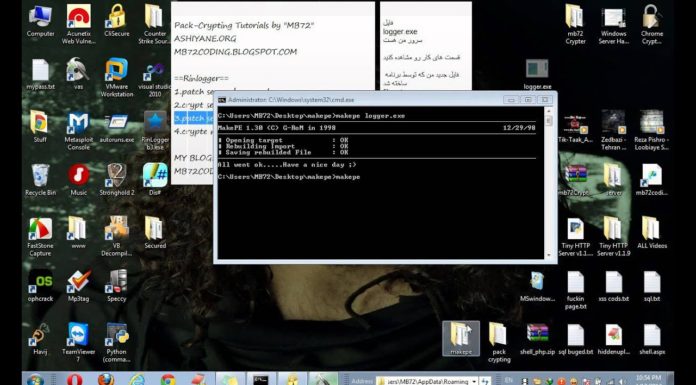The height and width of the screenshot is (385, 696).
Task: Open Tiny HTTP Server v1.2.9 folder
Action: coord(613,237)
